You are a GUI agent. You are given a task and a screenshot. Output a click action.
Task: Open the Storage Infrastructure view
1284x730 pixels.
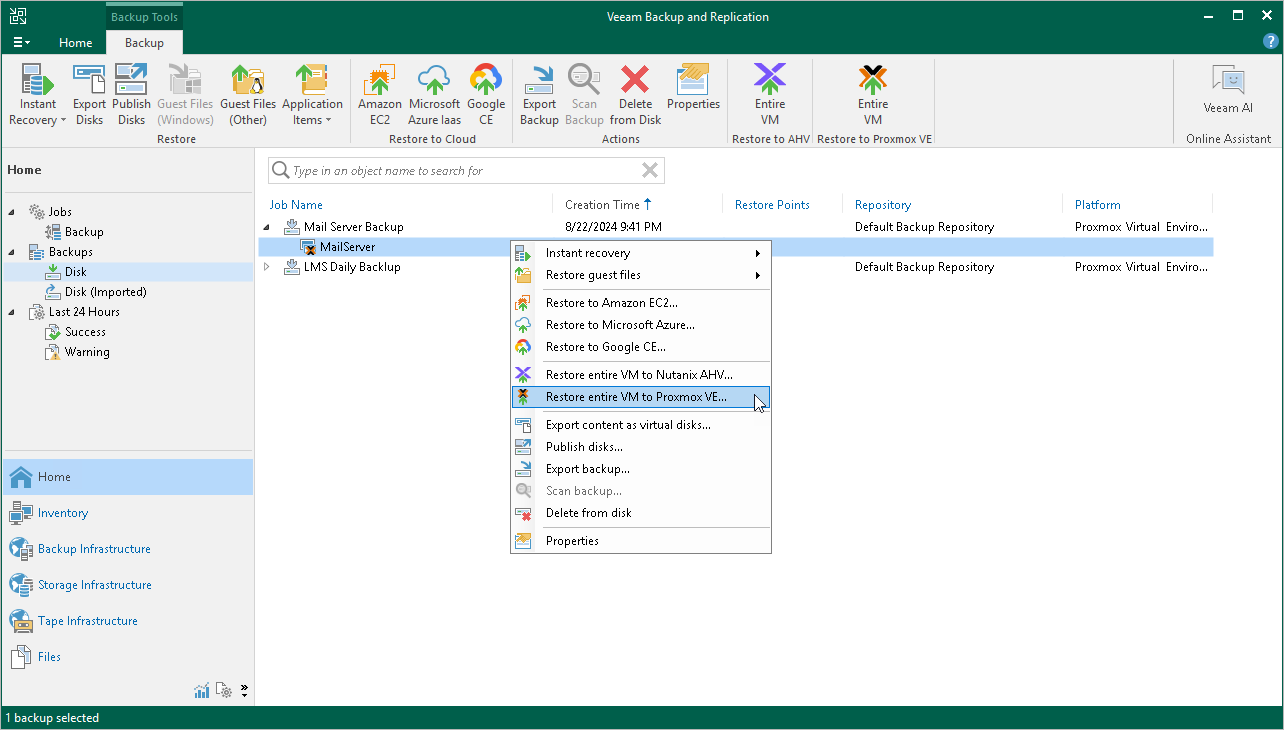(128, 585)
